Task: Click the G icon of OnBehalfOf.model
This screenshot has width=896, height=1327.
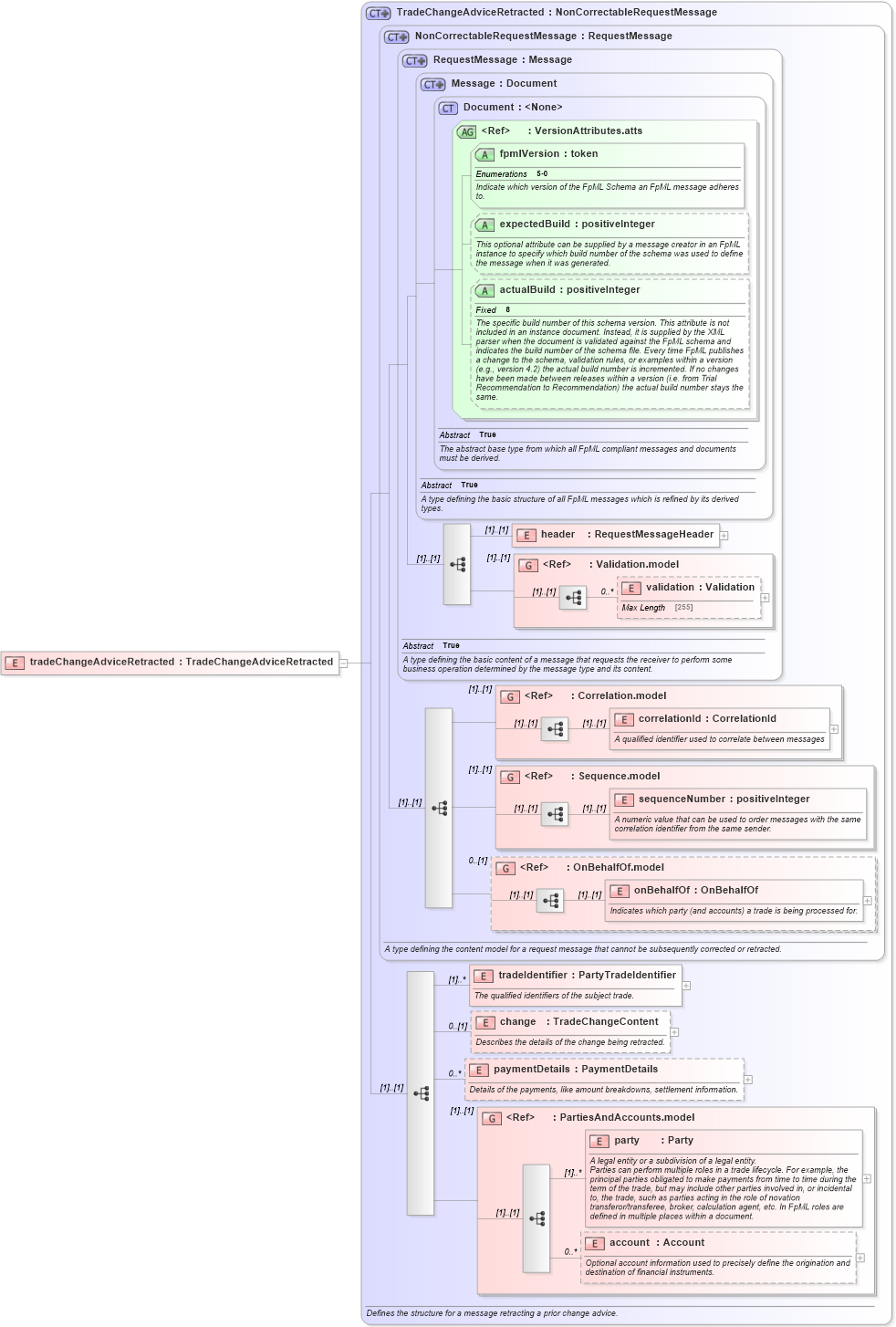Action: tap(505, 869)
